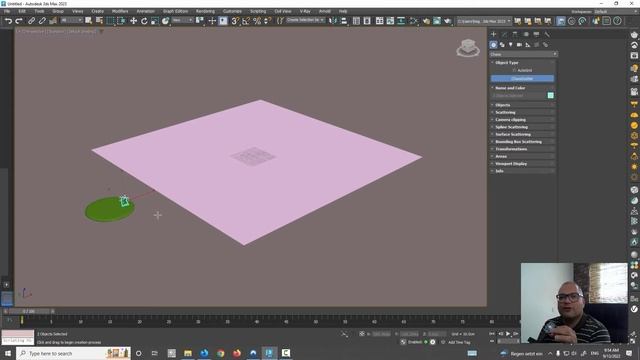Expand the Transformations rollout
The width and height of the screenshot is (640, 360).
click(x=523, y=149)
